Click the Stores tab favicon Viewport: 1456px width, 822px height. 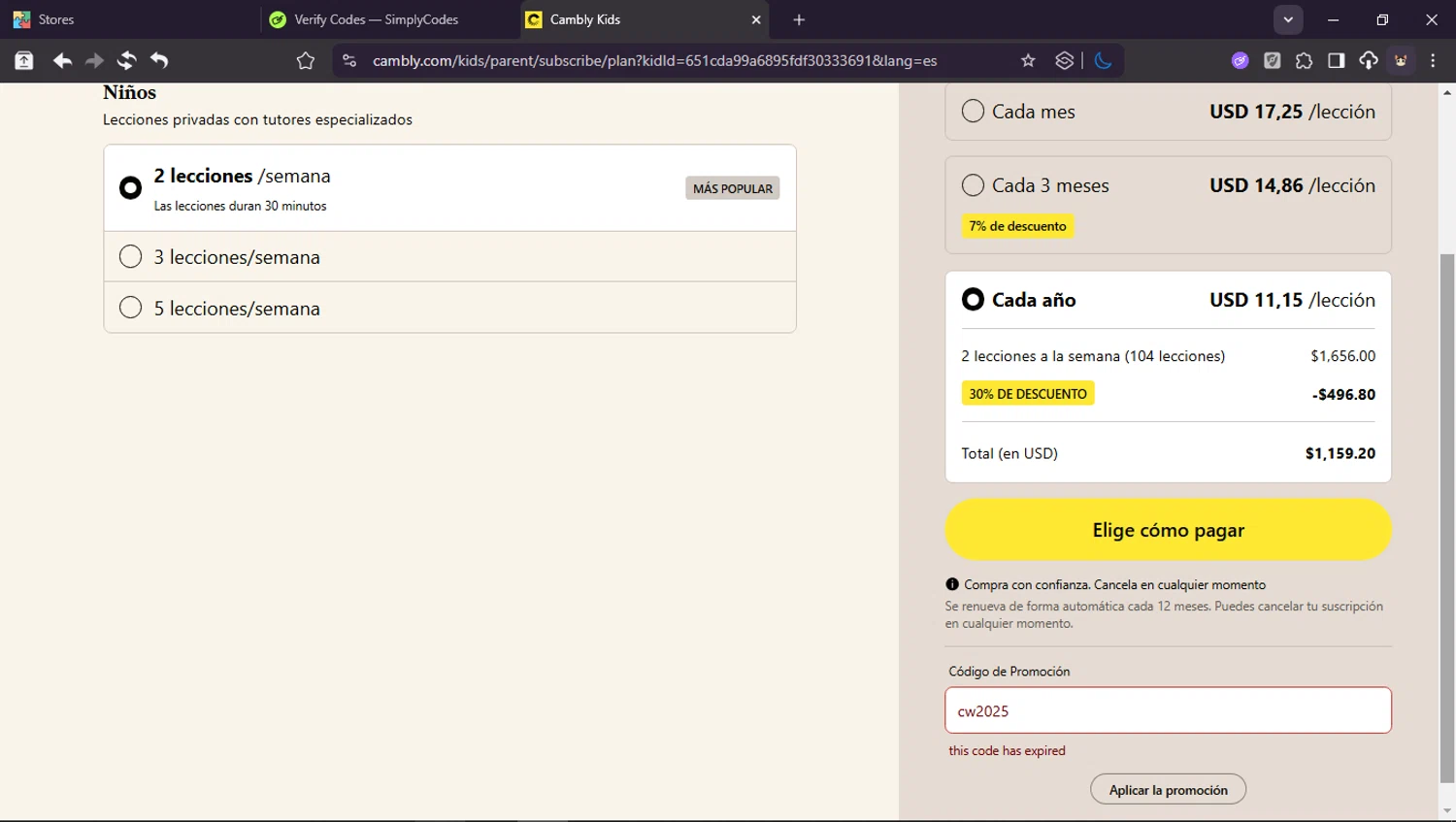coord(21,19)
